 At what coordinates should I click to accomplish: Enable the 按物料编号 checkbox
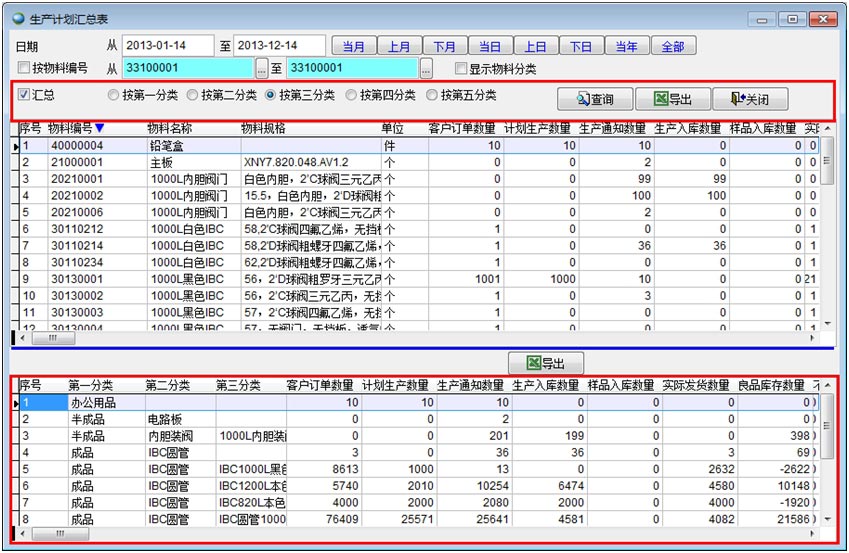(x=24, y=69)
